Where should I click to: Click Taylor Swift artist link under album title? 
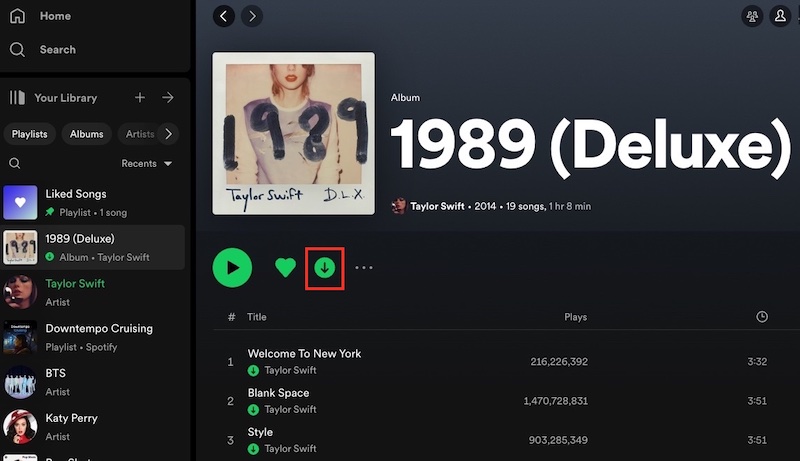click(x=437, y=206)
